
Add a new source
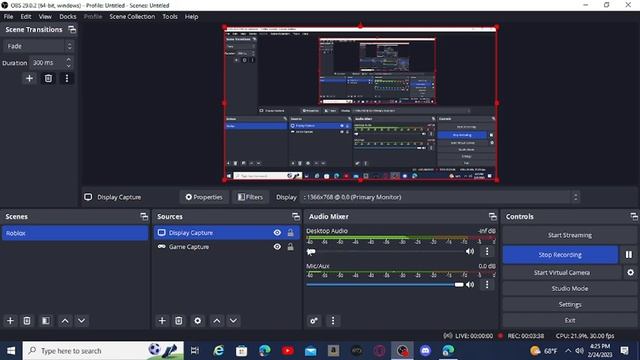coord(162,321)
